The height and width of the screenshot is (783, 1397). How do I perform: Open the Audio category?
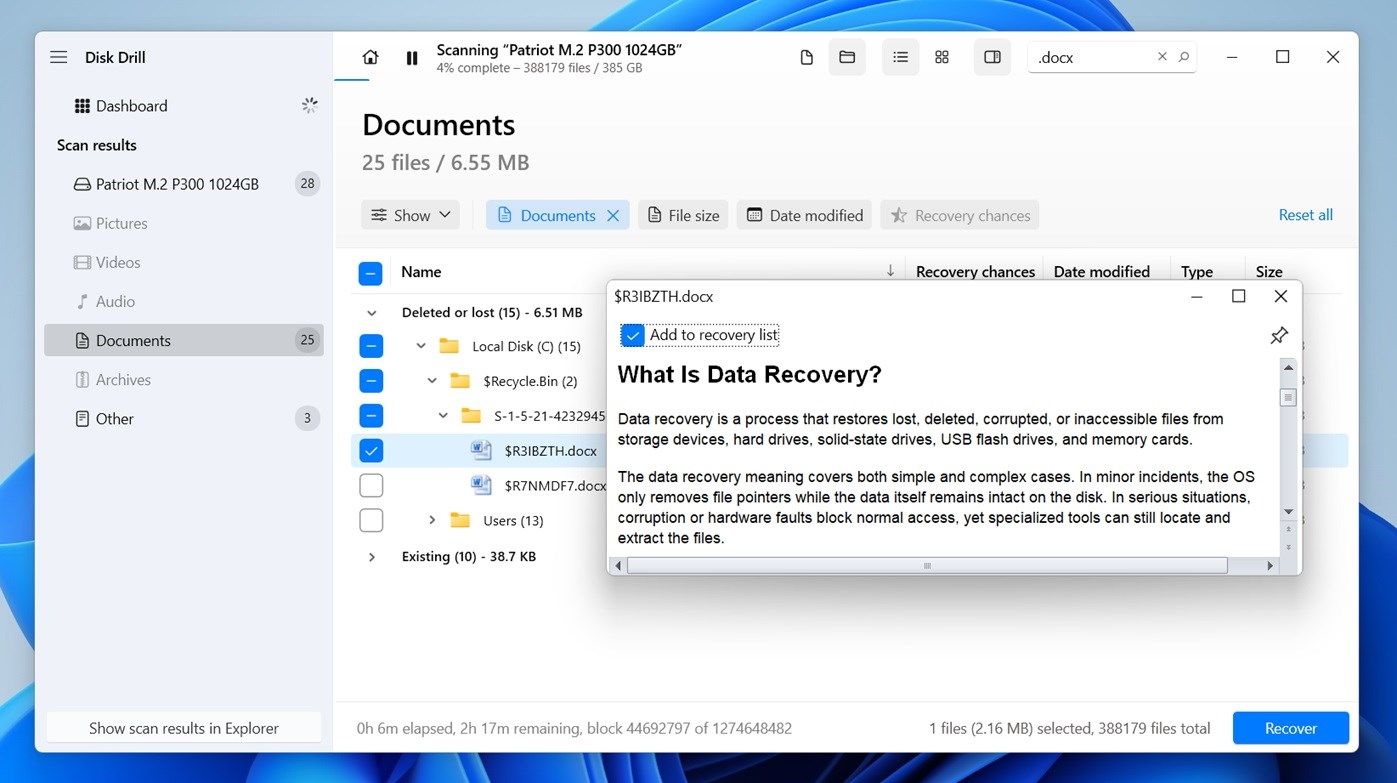pyautogui.click(x=184, y=301)
